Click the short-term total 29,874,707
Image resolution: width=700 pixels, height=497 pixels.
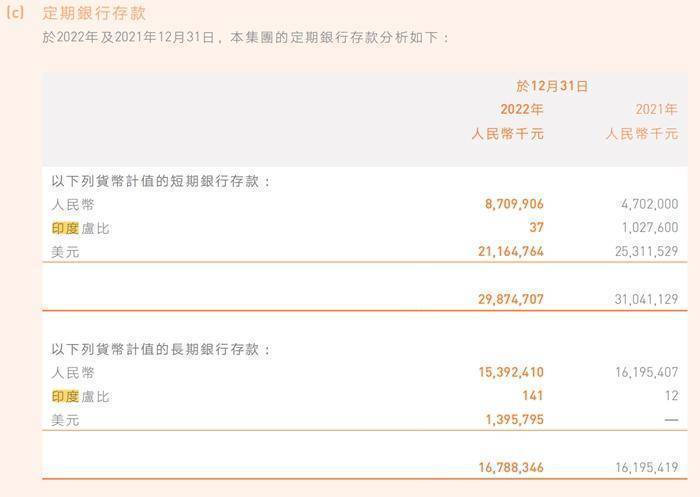pyautogui.click(x=511, y=299)
